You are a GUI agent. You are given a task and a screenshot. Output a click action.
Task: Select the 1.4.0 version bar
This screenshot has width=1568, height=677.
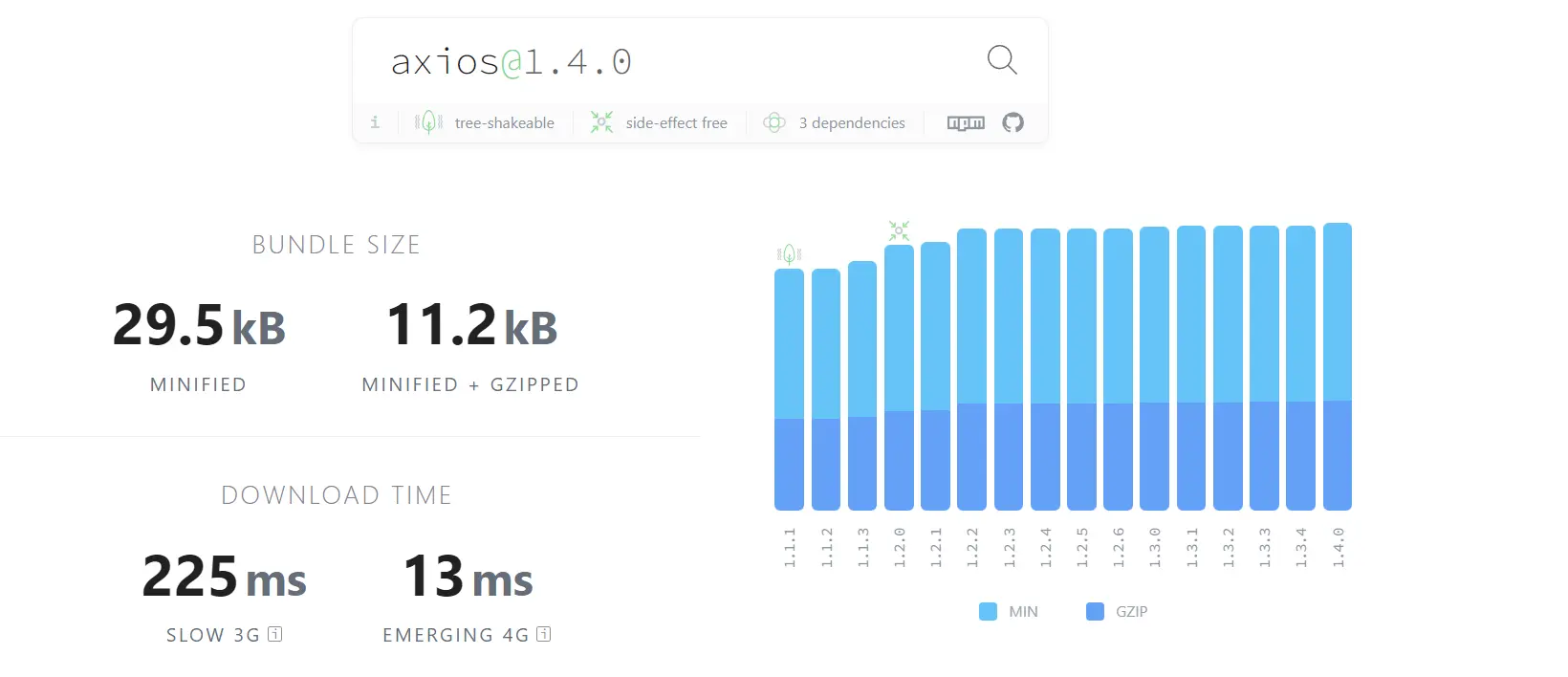[1337, 366]
